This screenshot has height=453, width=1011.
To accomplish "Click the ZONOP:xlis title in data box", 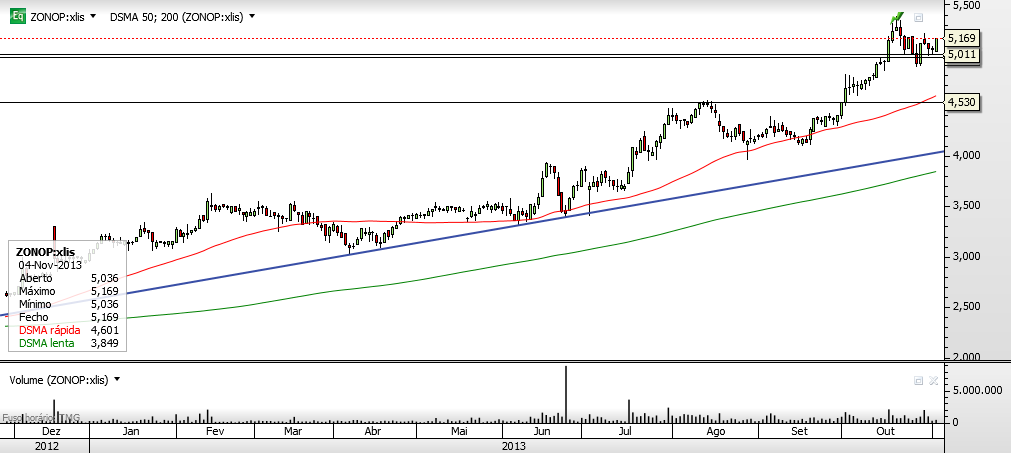I will [x=45, y=251].
